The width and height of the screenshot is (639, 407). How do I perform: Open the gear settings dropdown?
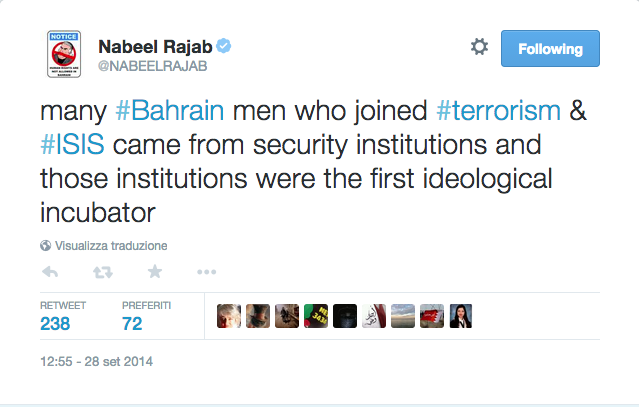coord(479,47)
